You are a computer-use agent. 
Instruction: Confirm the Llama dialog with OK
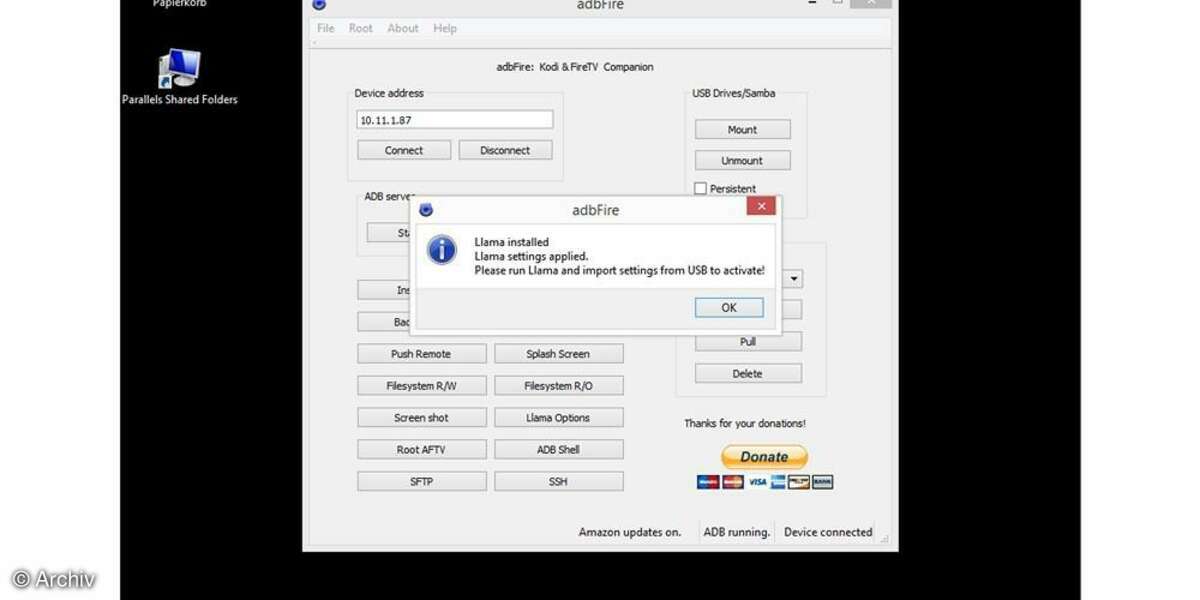coord(729,308)
